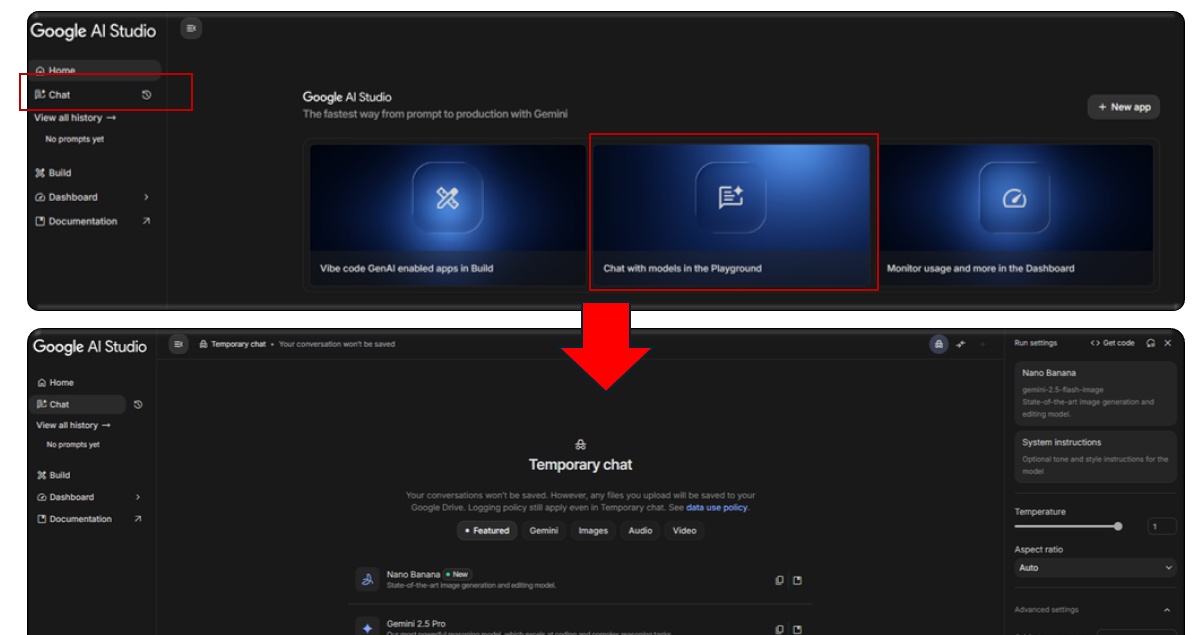Image resolution: width=1194 pixels, height=635 pixels.
Task: Open Home in the upper screenshot's sidebar
Action: 96,70
